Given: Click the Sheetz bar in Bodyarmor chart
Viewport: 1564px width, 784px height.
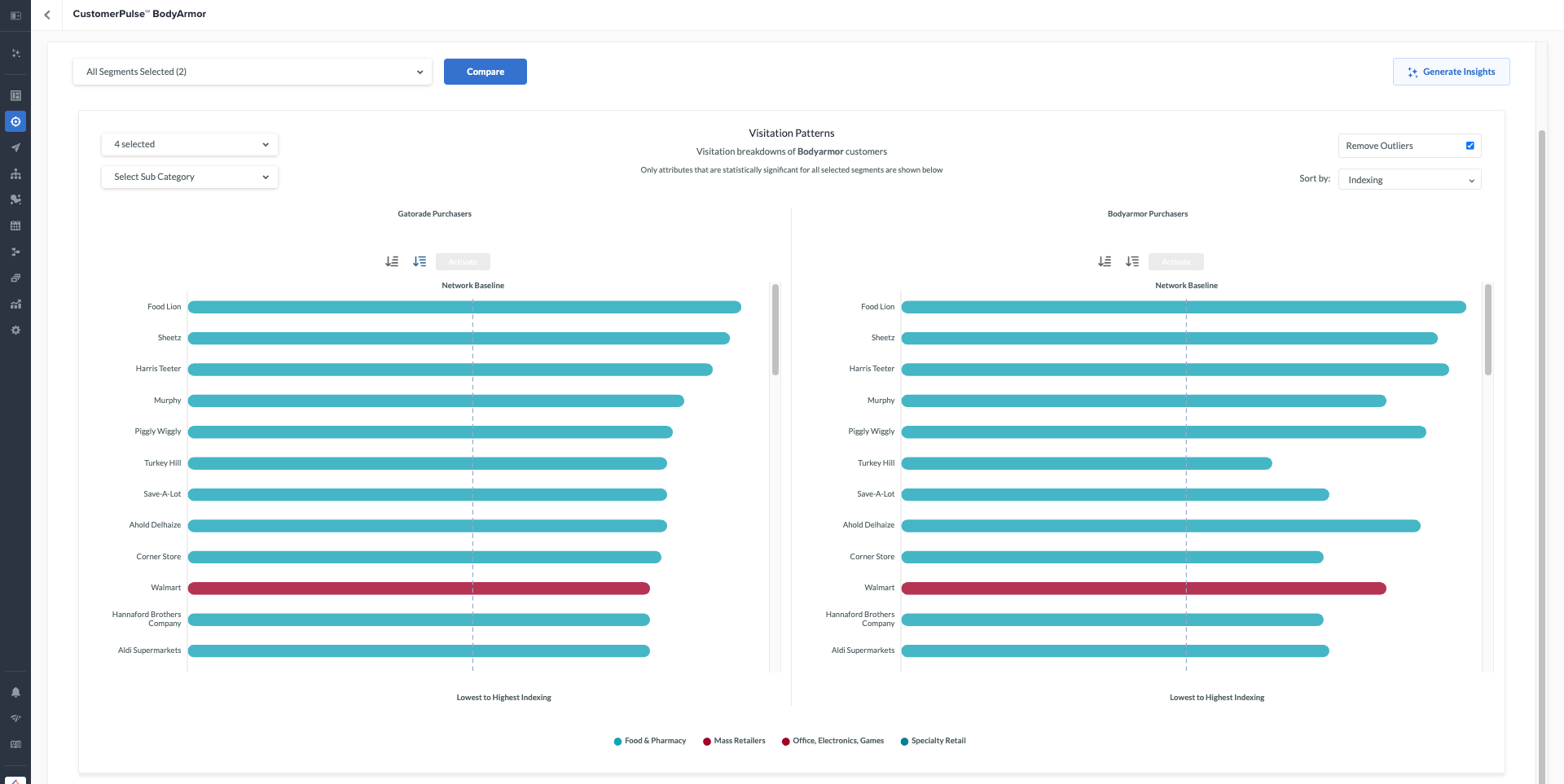Looking at the screenshot, I should click(1169, 338).
